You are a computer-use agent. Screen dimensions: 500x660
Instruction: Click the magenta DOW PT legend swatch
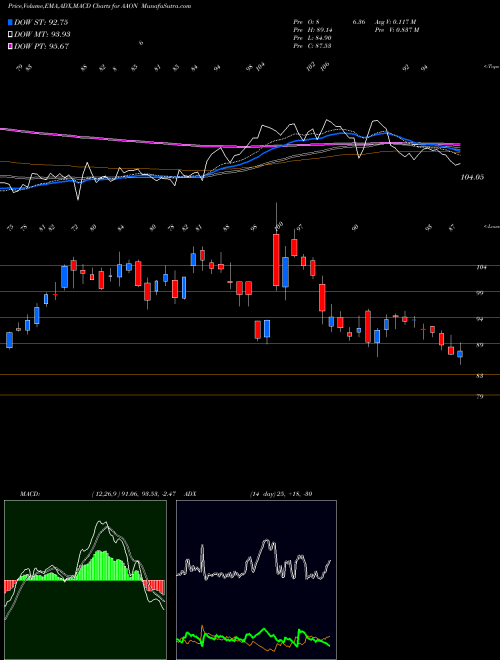(x=10, y=46)
